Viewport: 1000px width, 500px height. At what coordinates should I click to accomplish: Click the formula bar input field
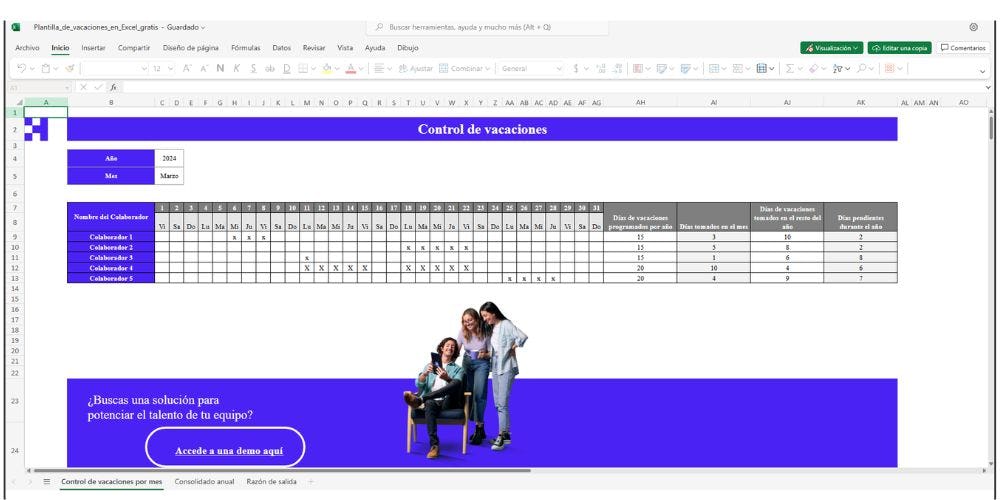click(552, 87)
